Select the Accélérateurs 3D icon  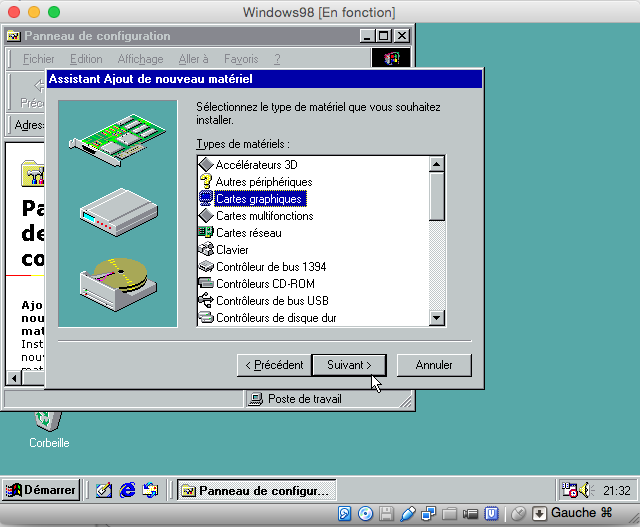point(206,165)
